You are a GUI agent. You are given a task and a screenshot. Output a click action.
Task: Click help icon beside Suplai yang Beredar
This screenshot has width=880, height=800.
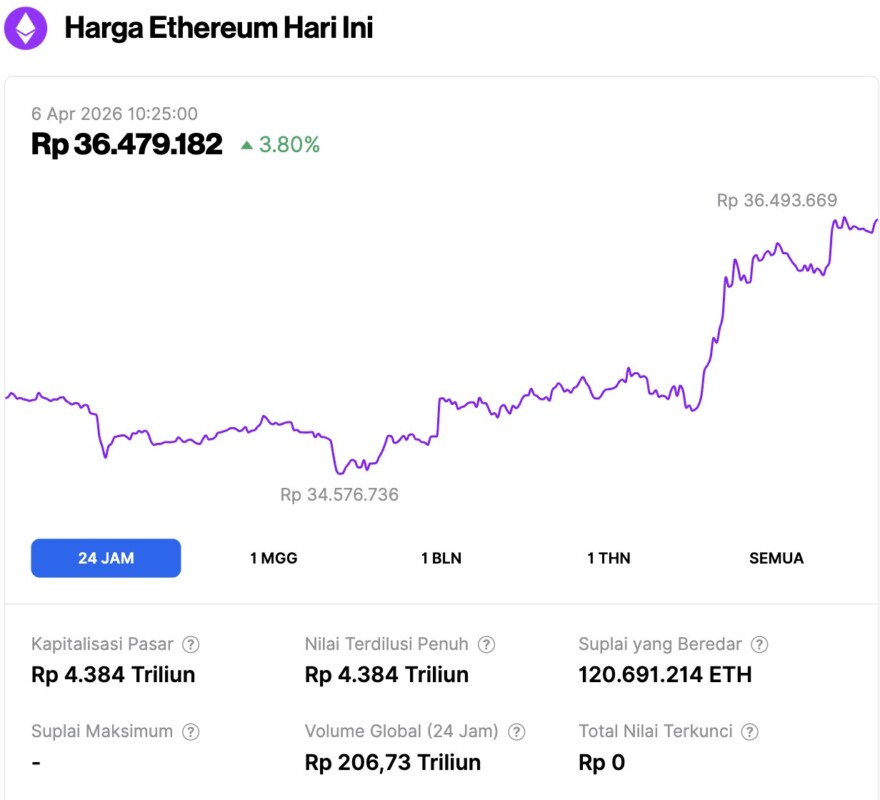[x=759, y=645]
